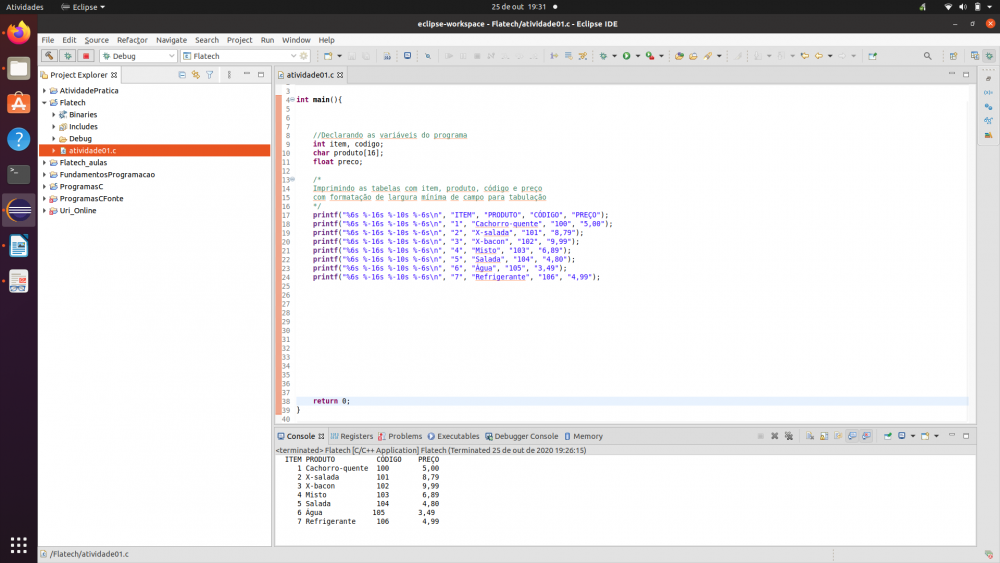Click the Search magnifier icon in toolbar
This screenshot has height=563, width=1000.
click(x=927, y=56)
